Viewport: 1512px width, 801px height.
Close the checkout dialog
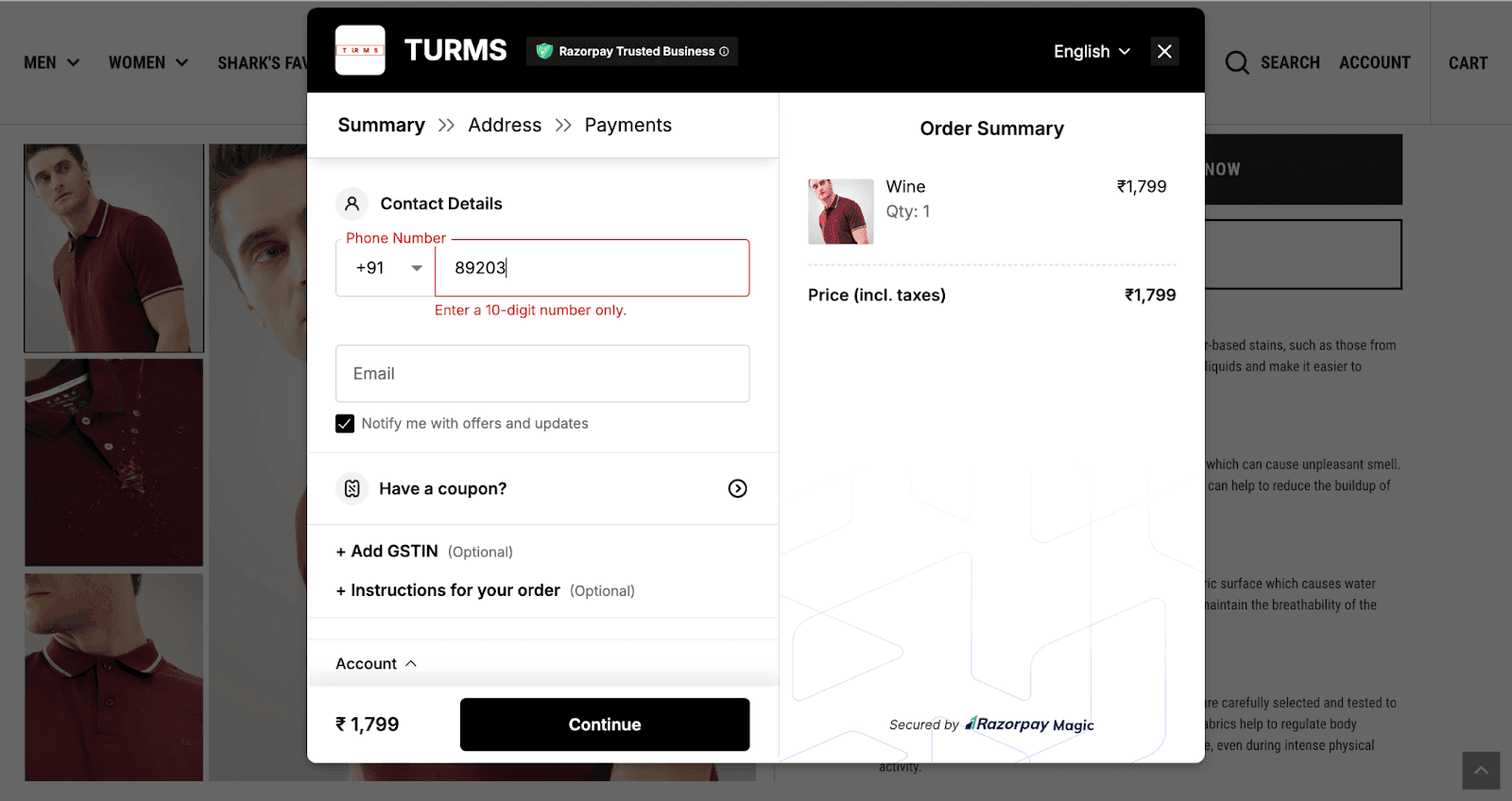pos(1164,51)
